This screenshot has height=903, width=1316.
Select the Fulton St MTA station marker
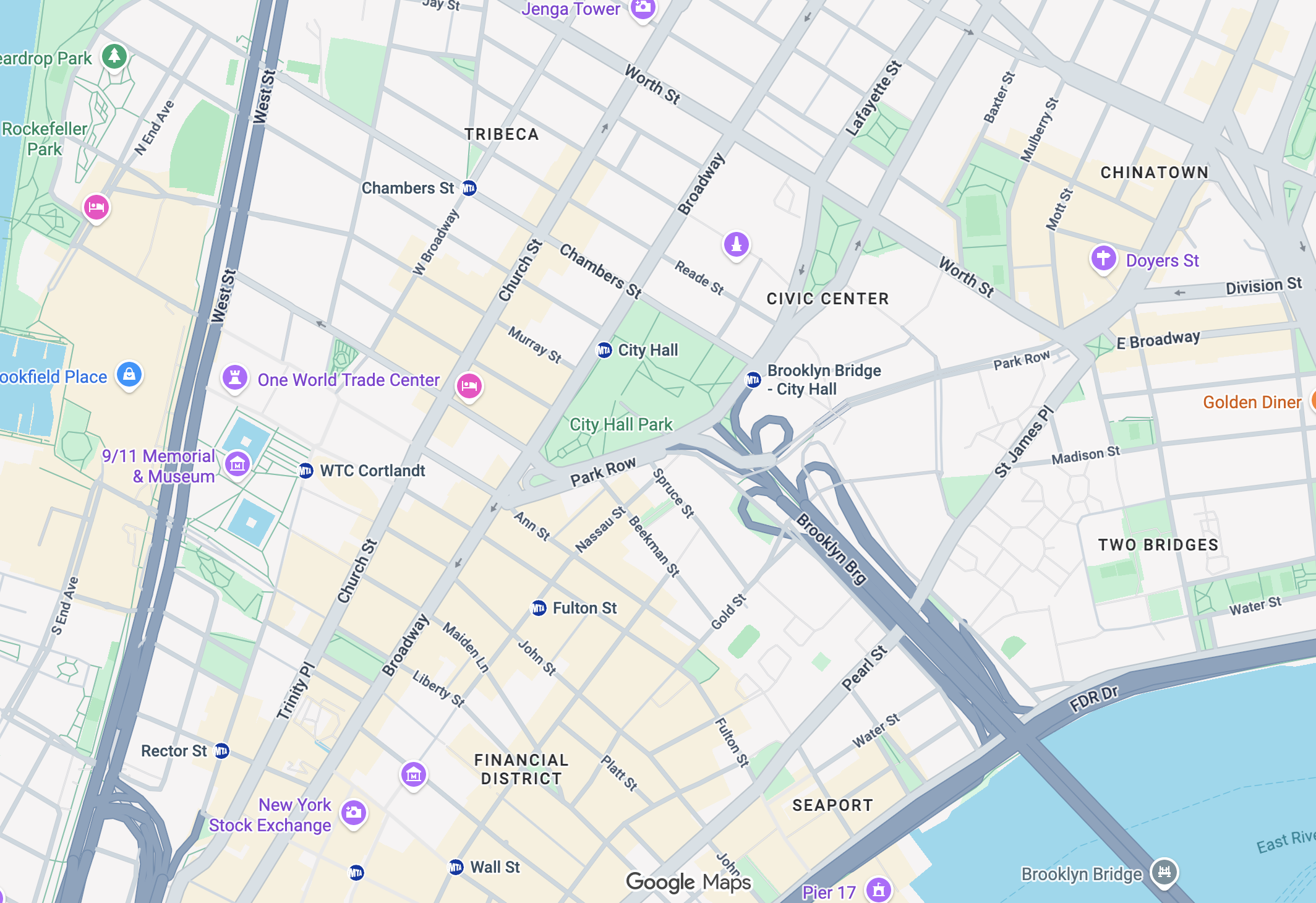point(539,608)
